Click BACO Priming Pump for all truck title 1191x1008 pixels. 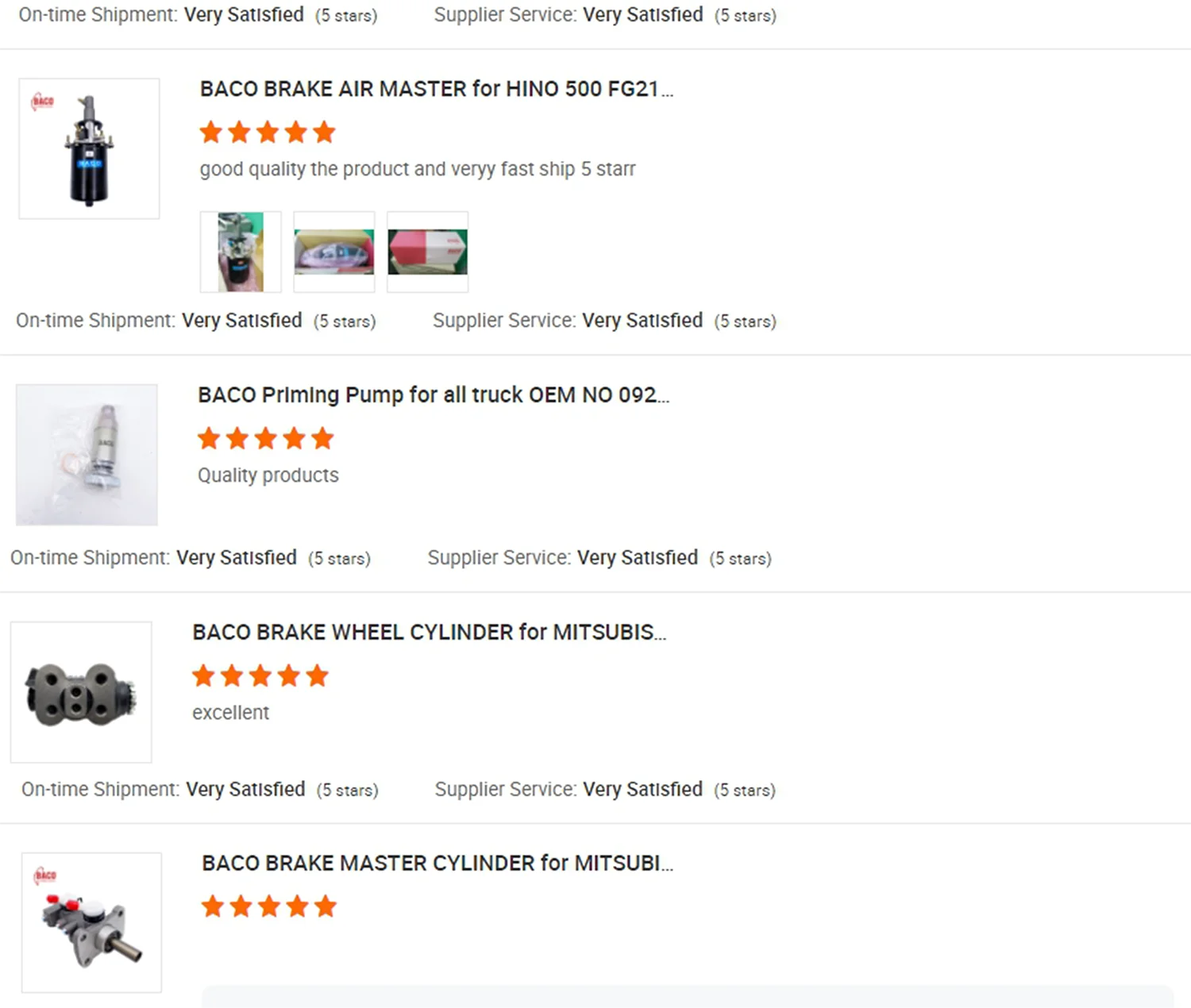[x=434, y=395]
